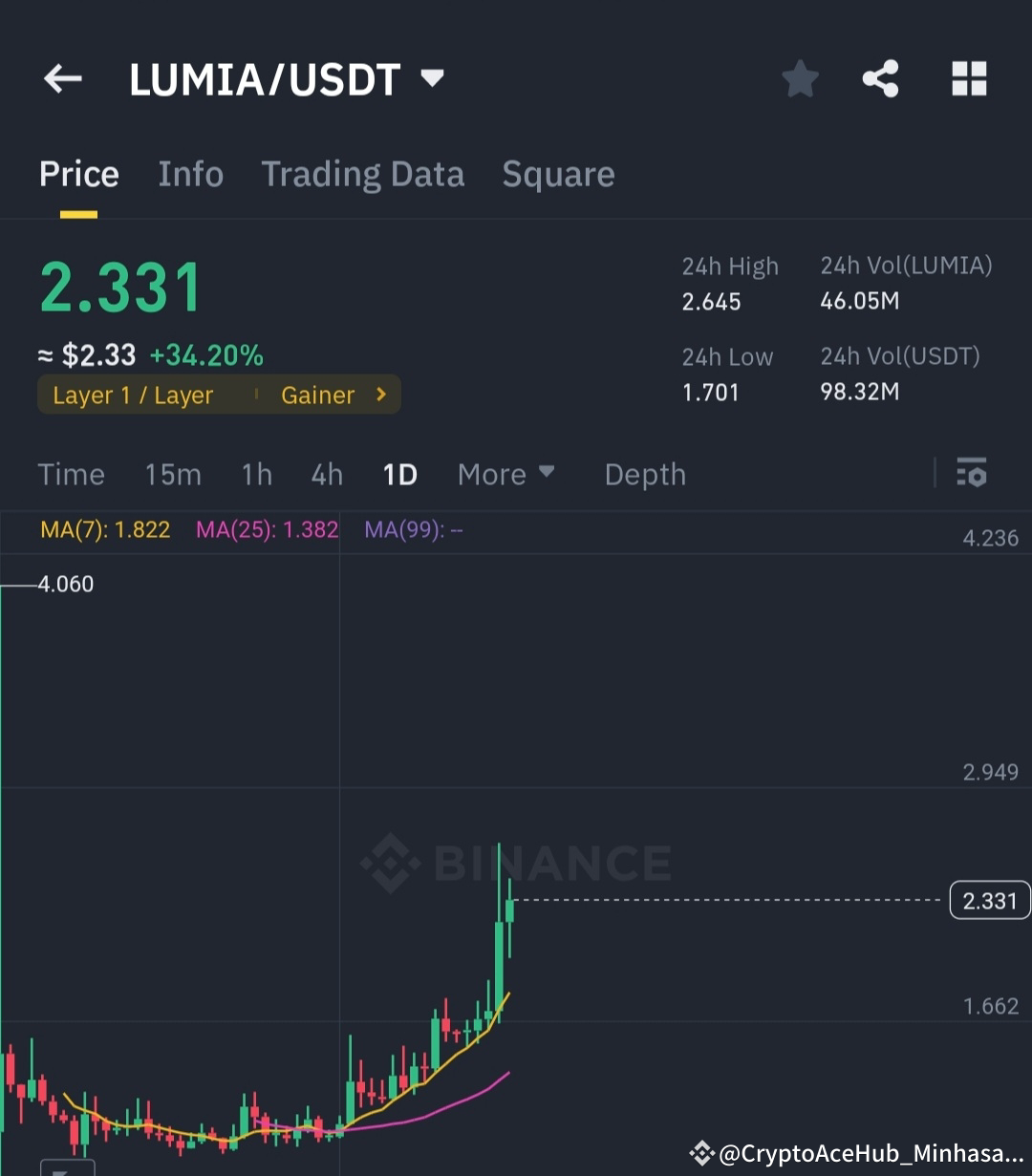Viewport: 1032px width, 1176px height.
Task: Tap the MA(7): 1.822 indicator label
Action: (x=105, y=529)
